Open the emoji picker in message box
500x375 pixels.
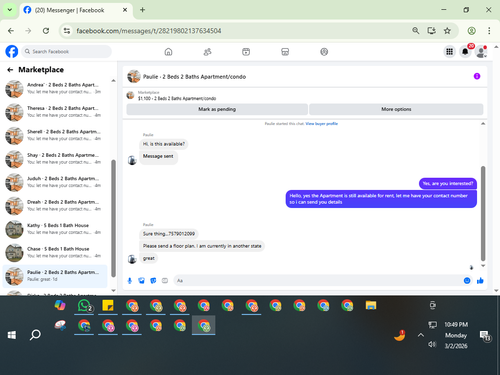(467, 281)
